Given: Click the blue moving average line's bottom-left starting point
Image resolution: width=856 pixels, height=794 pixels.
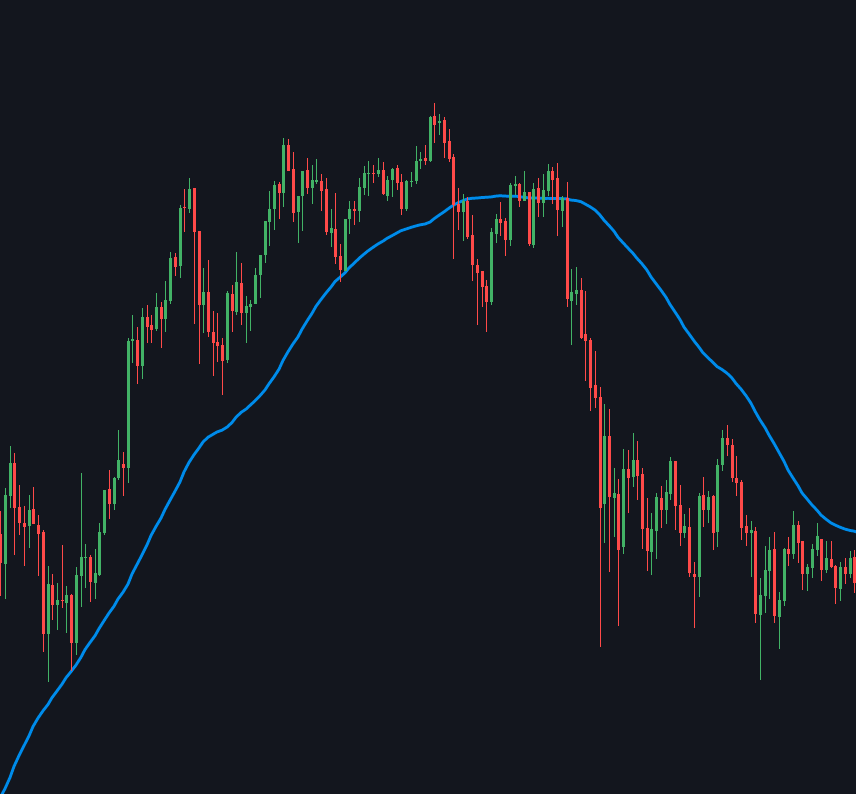Looking at the screenshot, I should point(3,790).
